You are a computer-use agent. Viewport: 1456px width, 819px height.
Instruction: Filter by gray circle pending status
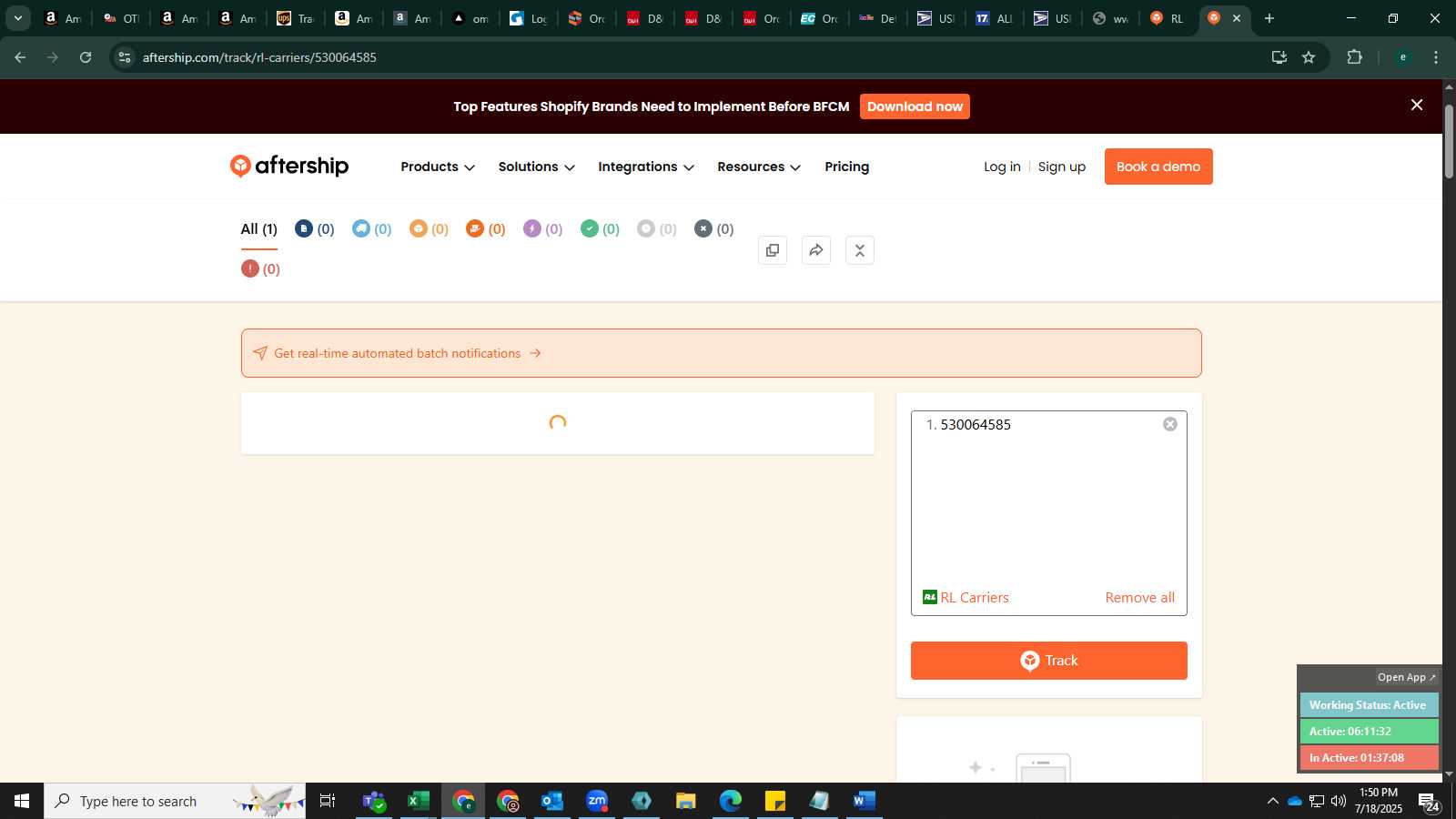(x=657, y=228)
